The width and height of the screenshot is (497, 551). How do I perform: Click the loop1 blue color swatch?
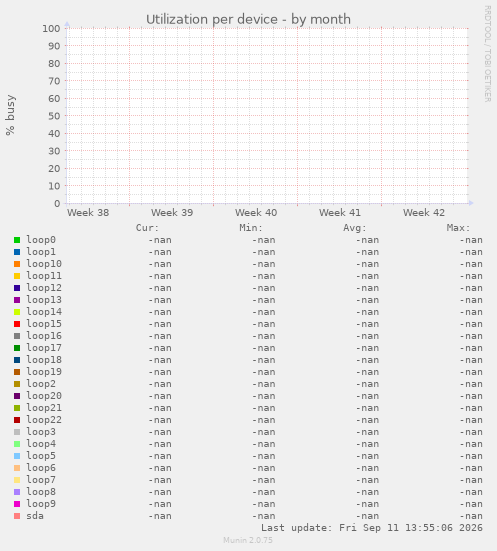coord(17,252)
